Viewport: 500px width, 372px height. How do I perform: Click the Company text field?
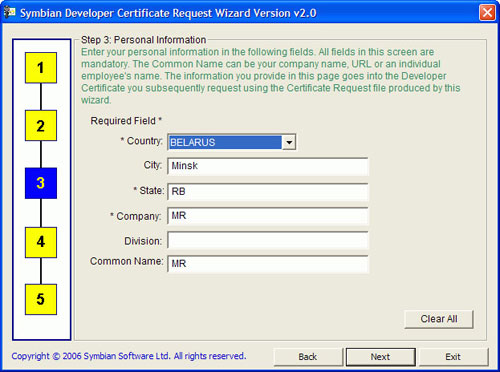click(268, 216)
